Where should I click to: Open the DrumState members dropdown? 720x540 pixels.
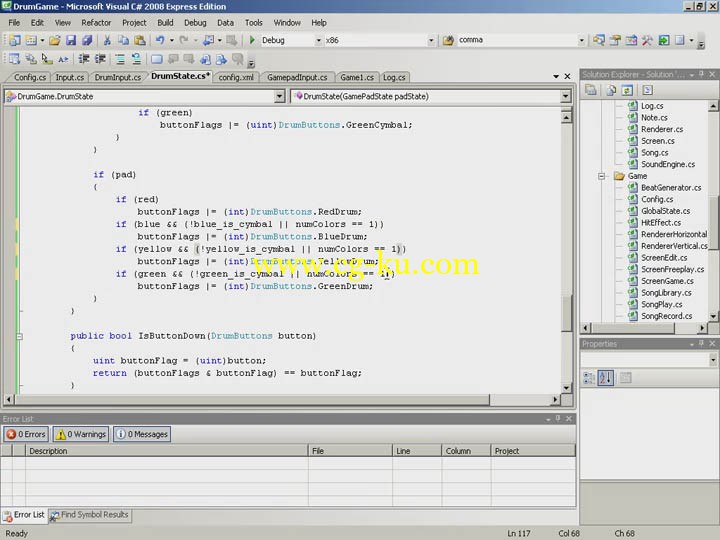point(566,96)
